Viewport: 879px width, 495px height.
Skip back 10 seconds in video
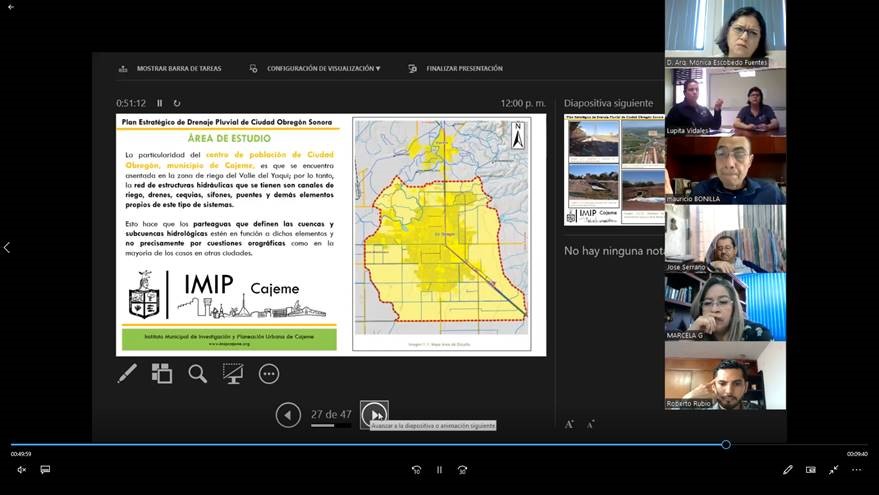tap(416, 469)
